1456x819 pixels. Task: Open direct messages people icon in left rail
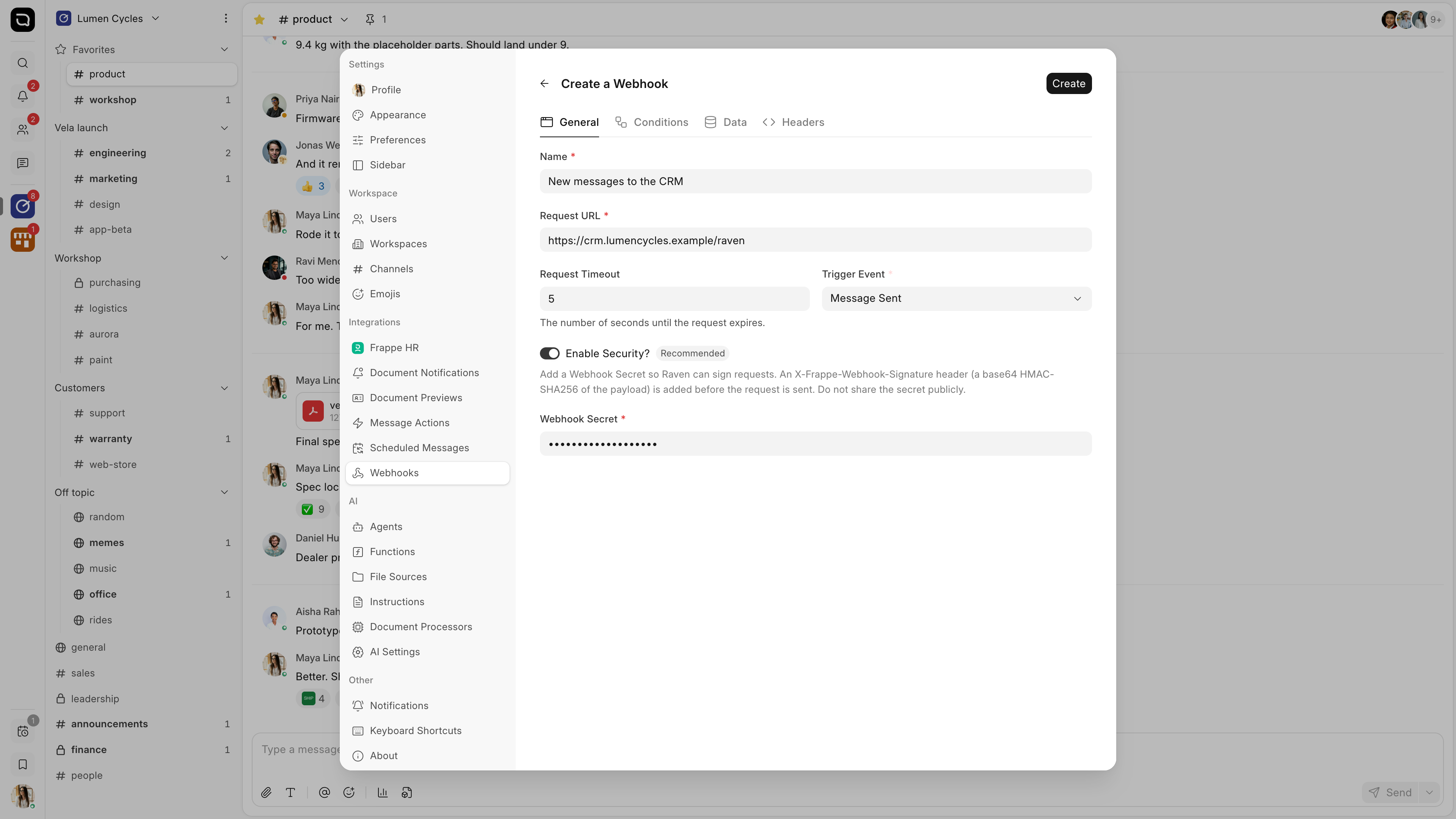pyautogui.click(x=23, y=129)
